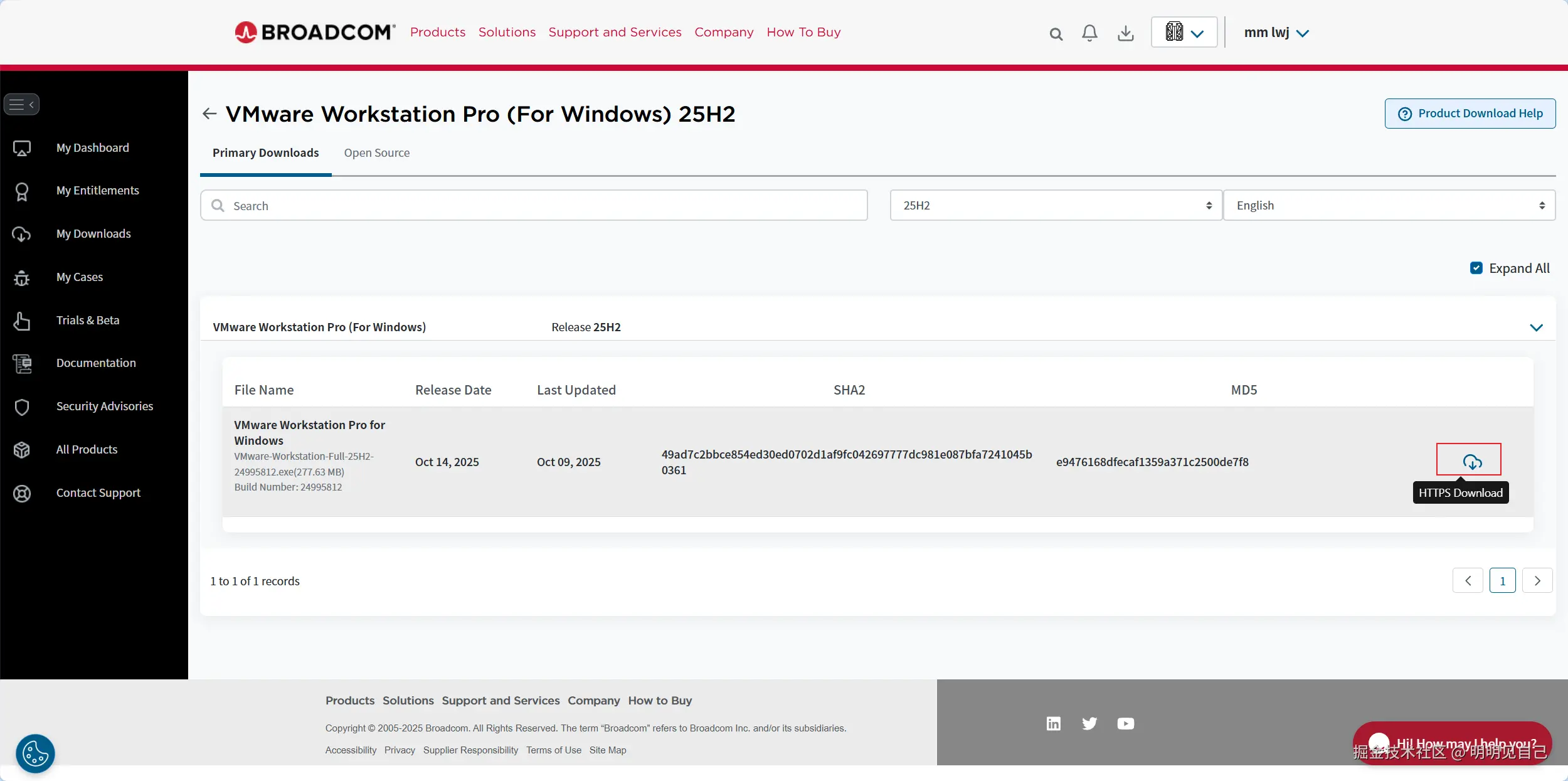Collapse the sidebar with hamburger toggle
1568x781 pixels.
(22, 104)
